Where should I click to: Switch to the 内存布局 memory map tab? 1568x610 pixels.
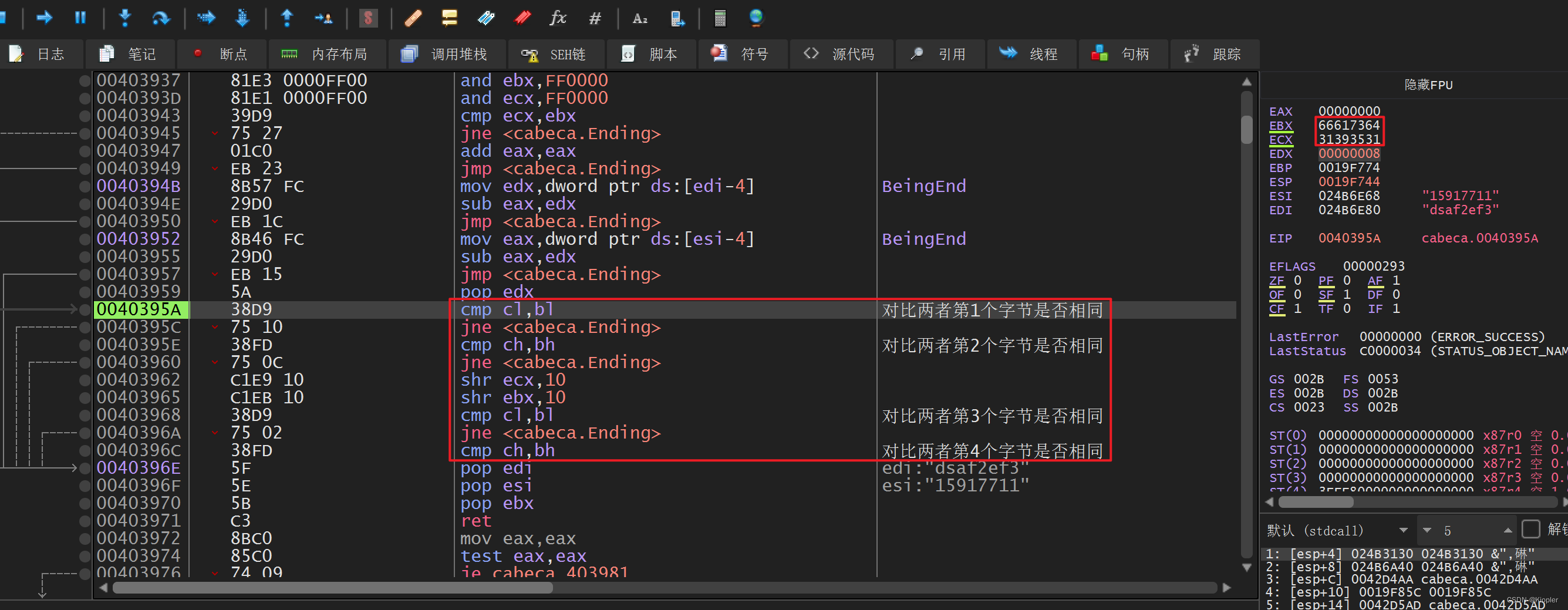coord(326,54)
